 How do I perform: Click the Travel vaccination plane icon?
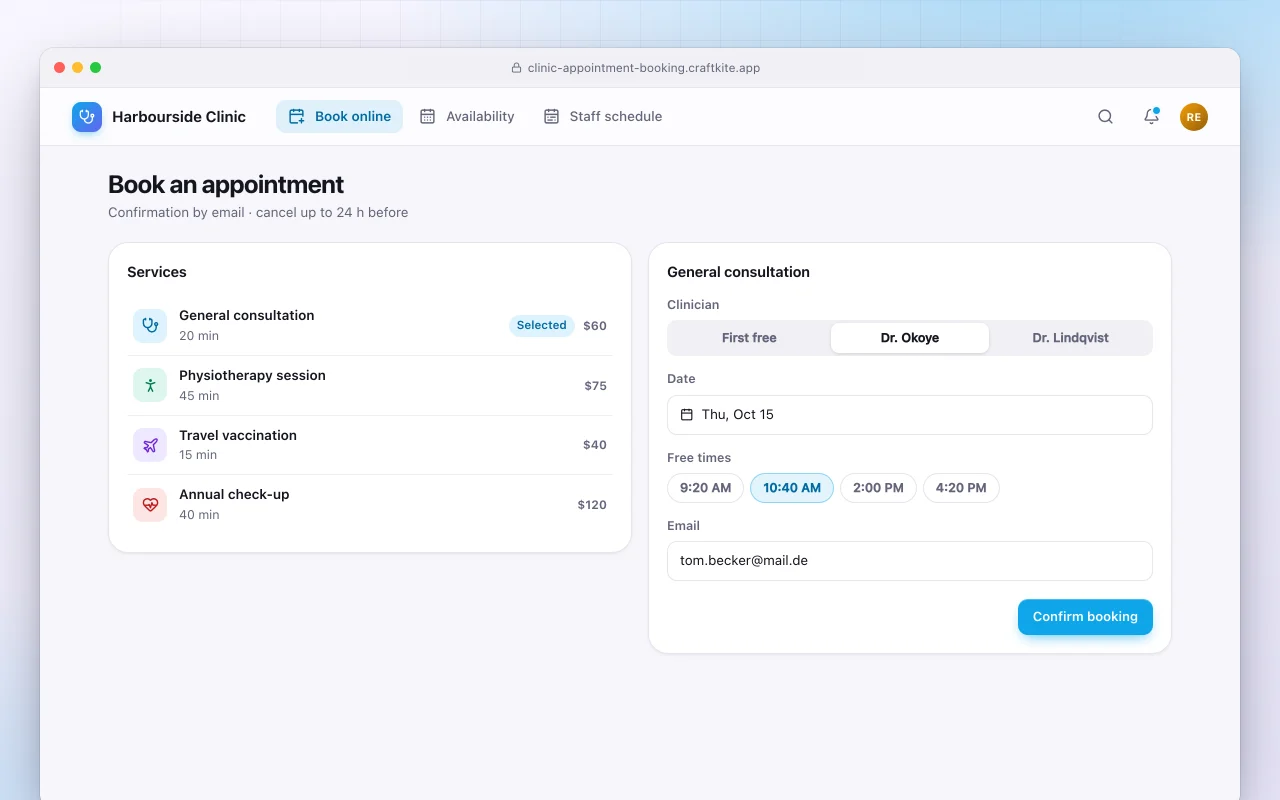pos(150,445)
